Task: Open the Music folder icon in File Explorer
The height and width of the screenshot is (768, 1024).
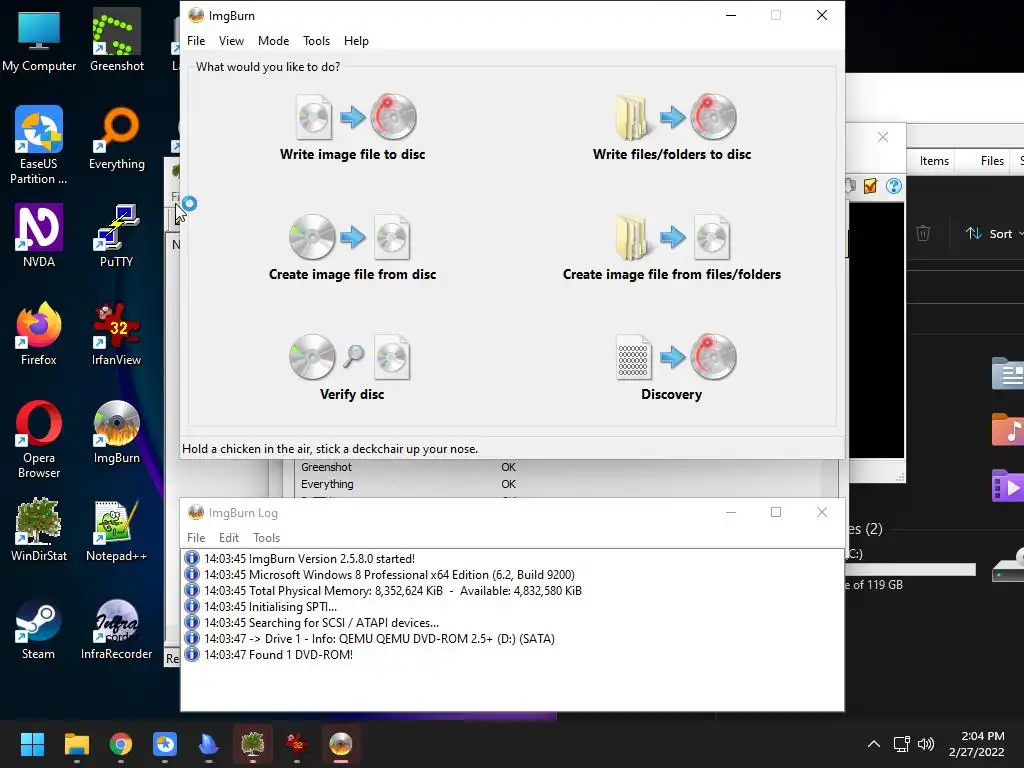Action: click(x=1008, y=430)
